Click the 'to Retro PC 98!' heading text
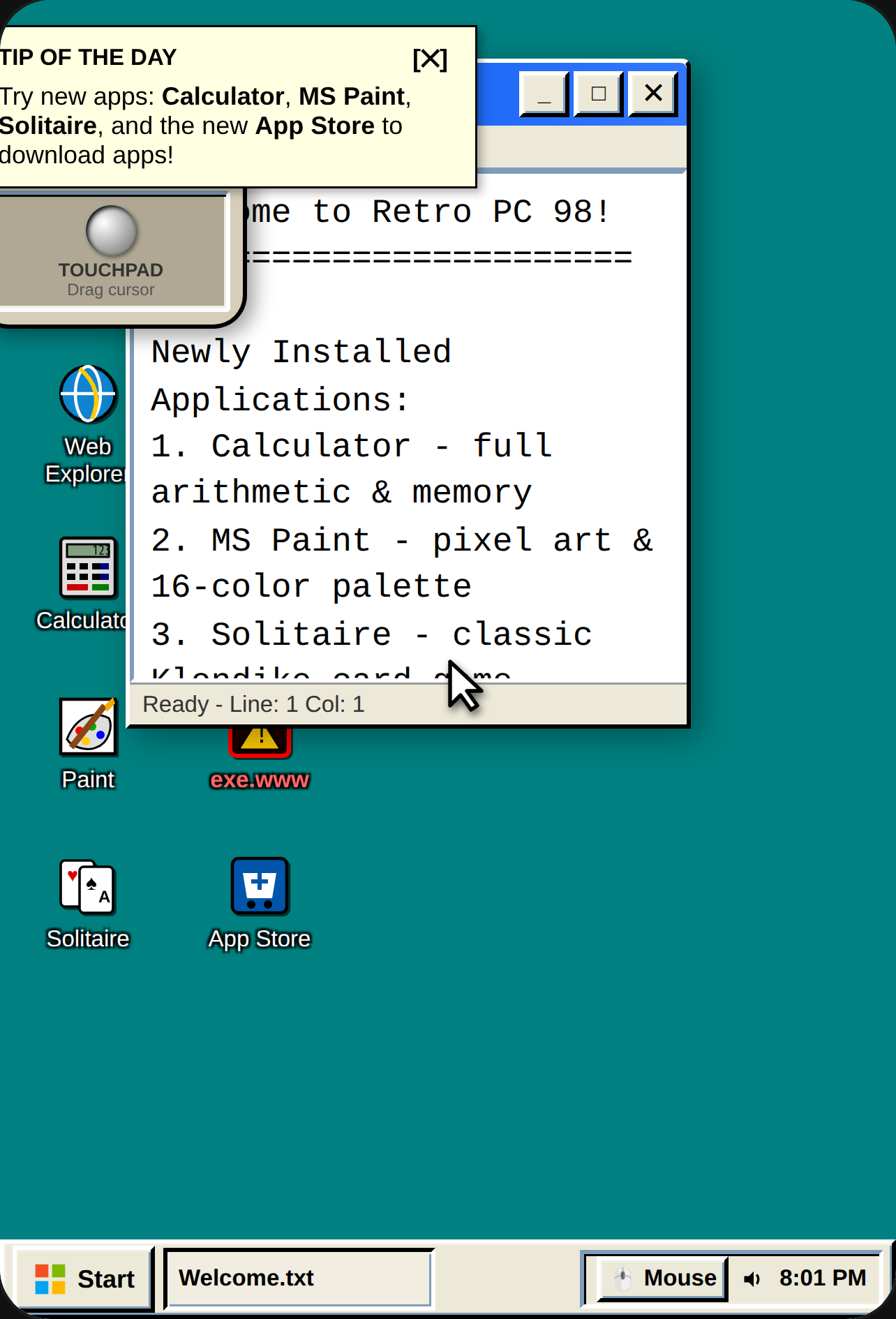This screenshot has width=896, height=1319. tap(462, 211)
